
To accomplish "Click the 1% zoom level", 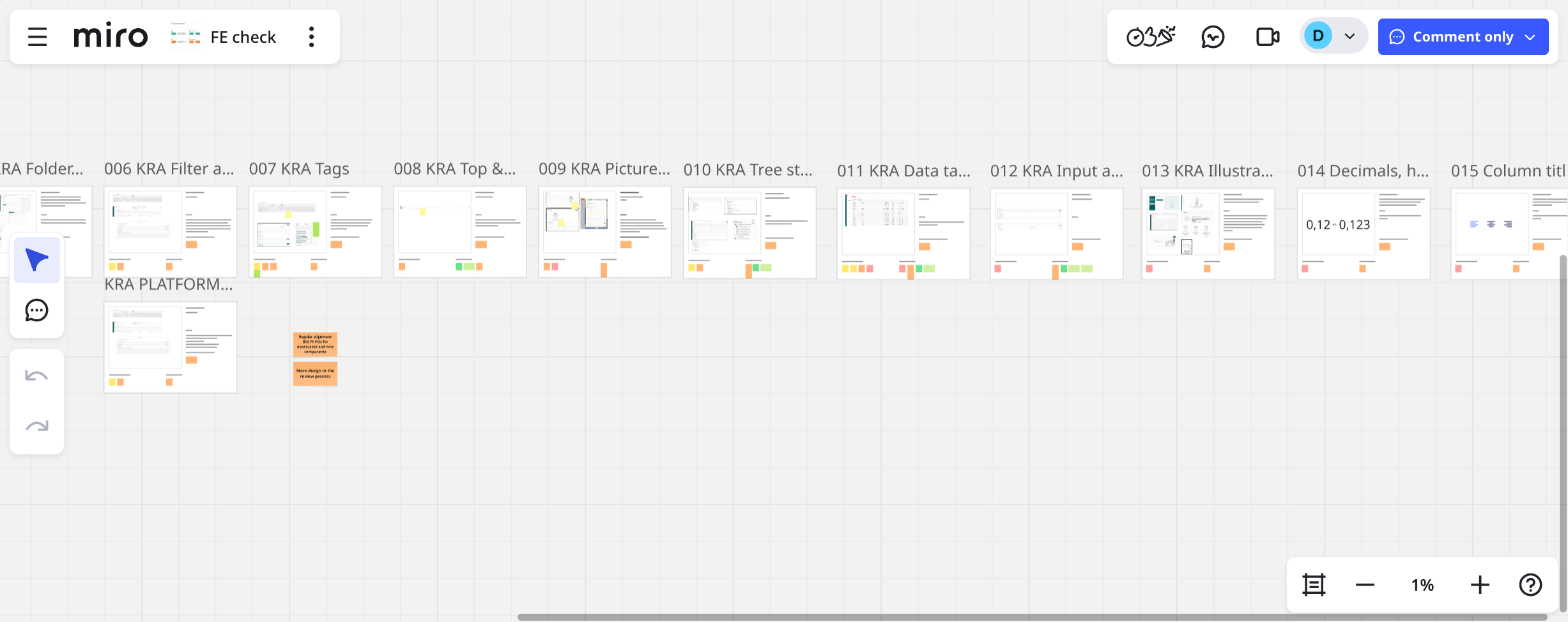I will pyautogui.click(x=1422, y=585).
